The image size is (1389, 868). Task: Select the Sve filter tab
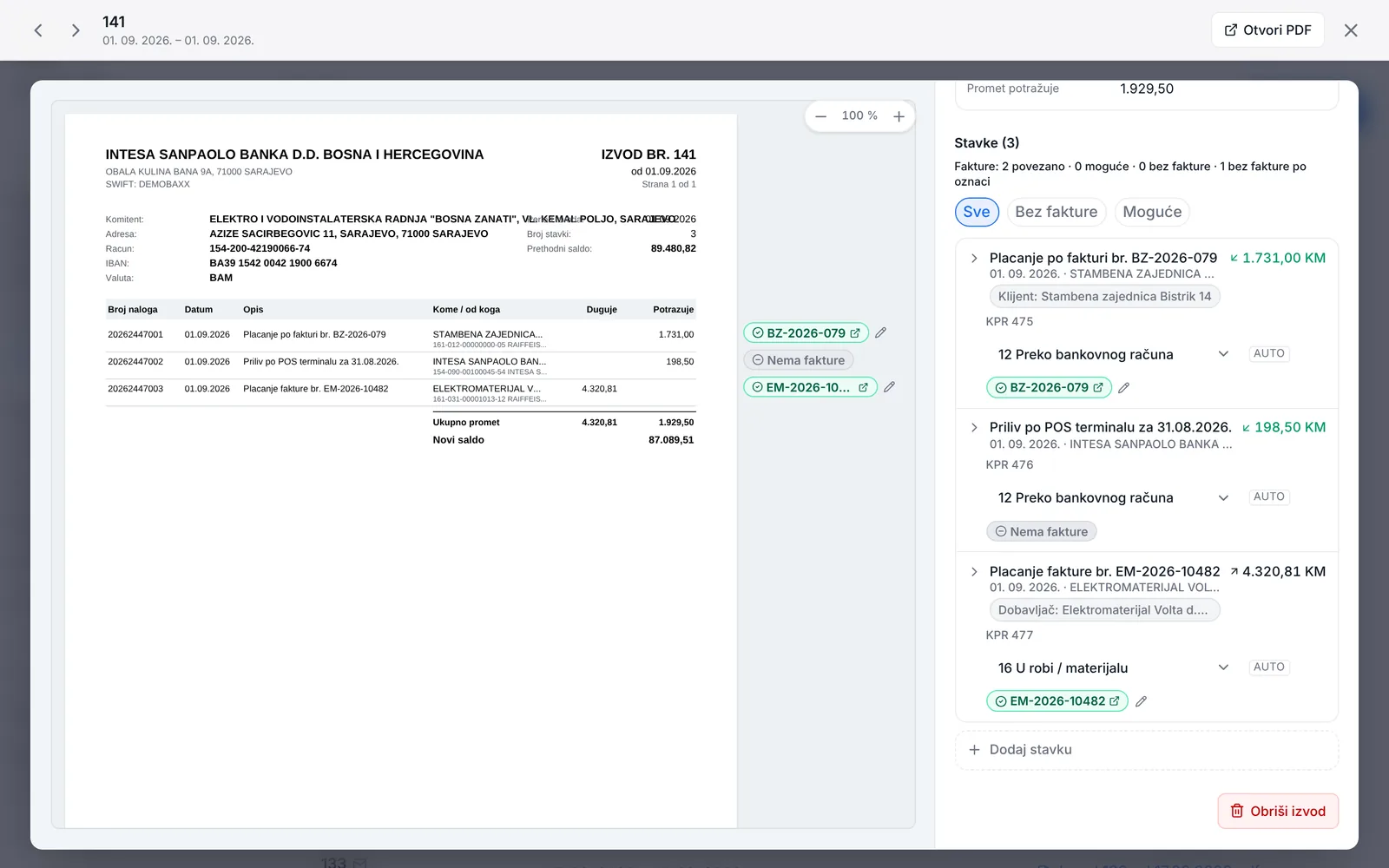(977, 212)
